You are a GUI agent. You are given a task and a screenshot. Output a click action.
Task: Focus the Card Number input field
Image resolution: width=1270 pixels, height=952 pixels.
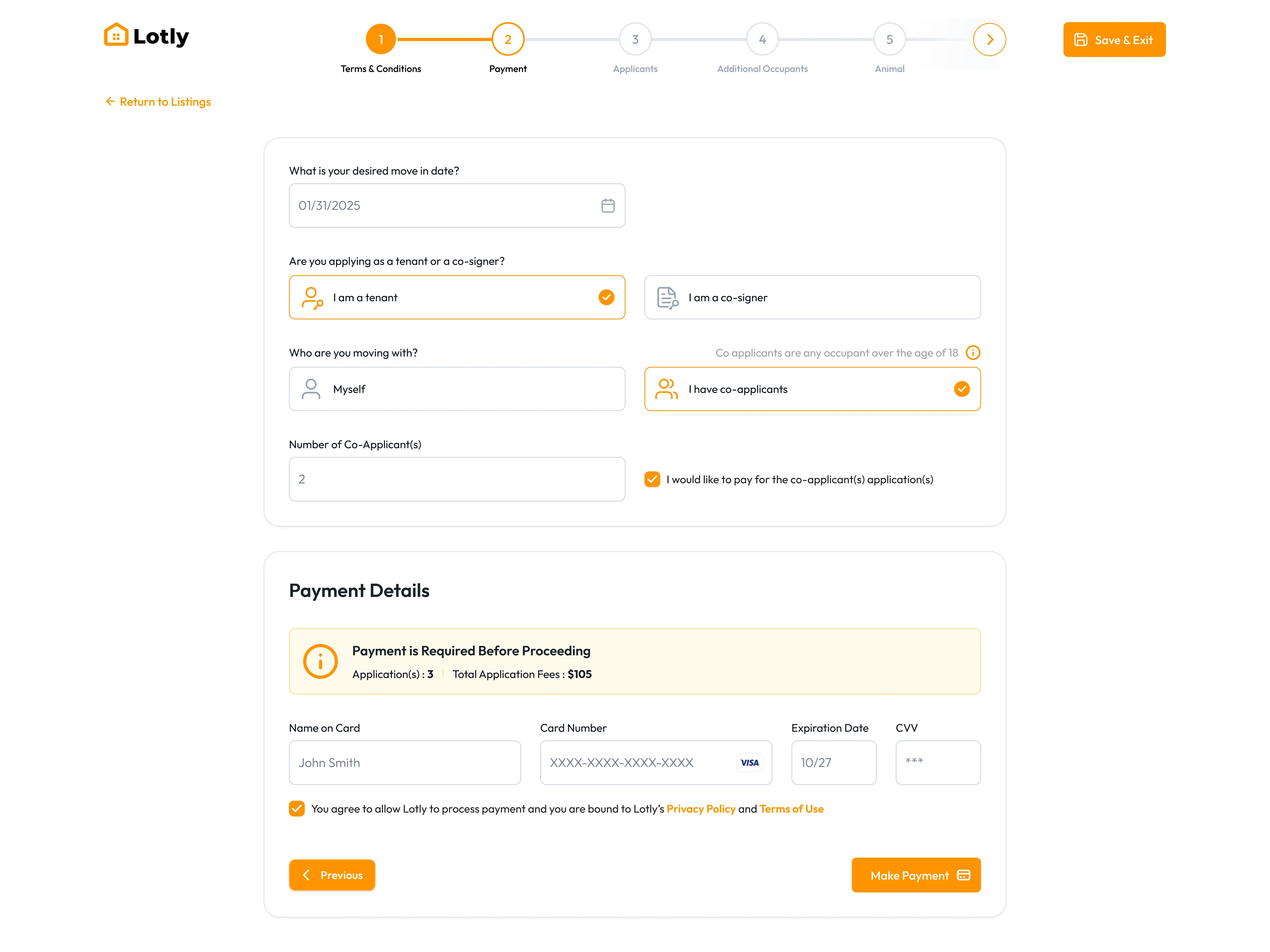pyautogui.click(x=656, y=763)
